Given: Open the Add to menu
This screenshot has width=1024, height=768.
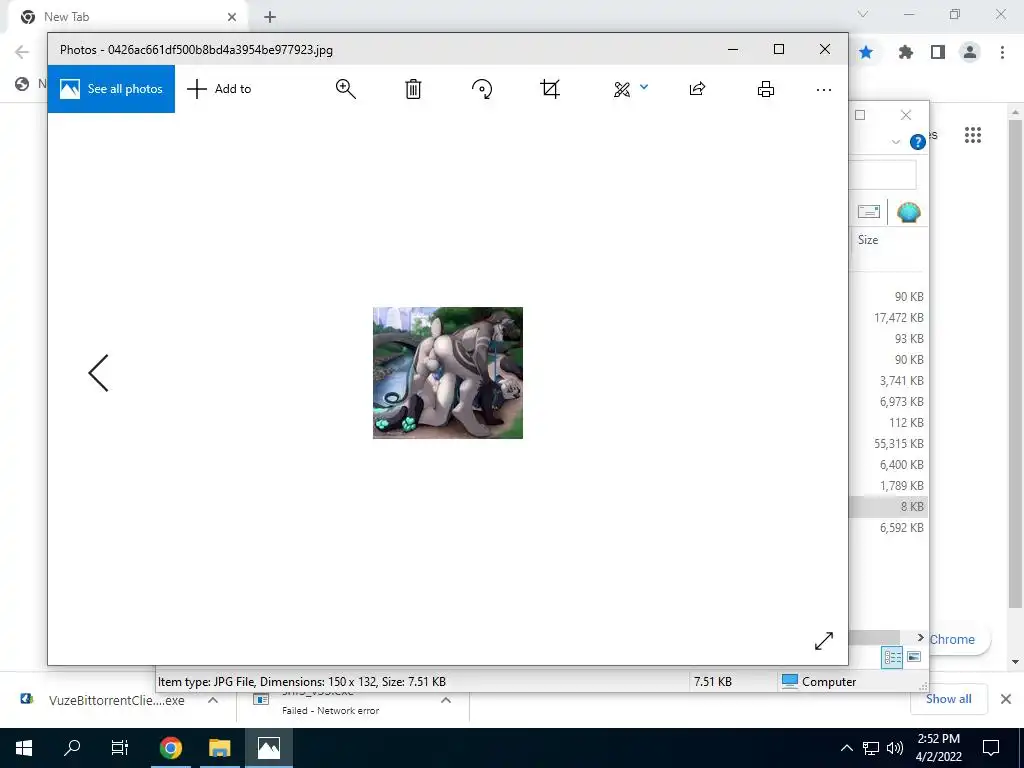Looking at the screenshot, I should pos(219,89).
